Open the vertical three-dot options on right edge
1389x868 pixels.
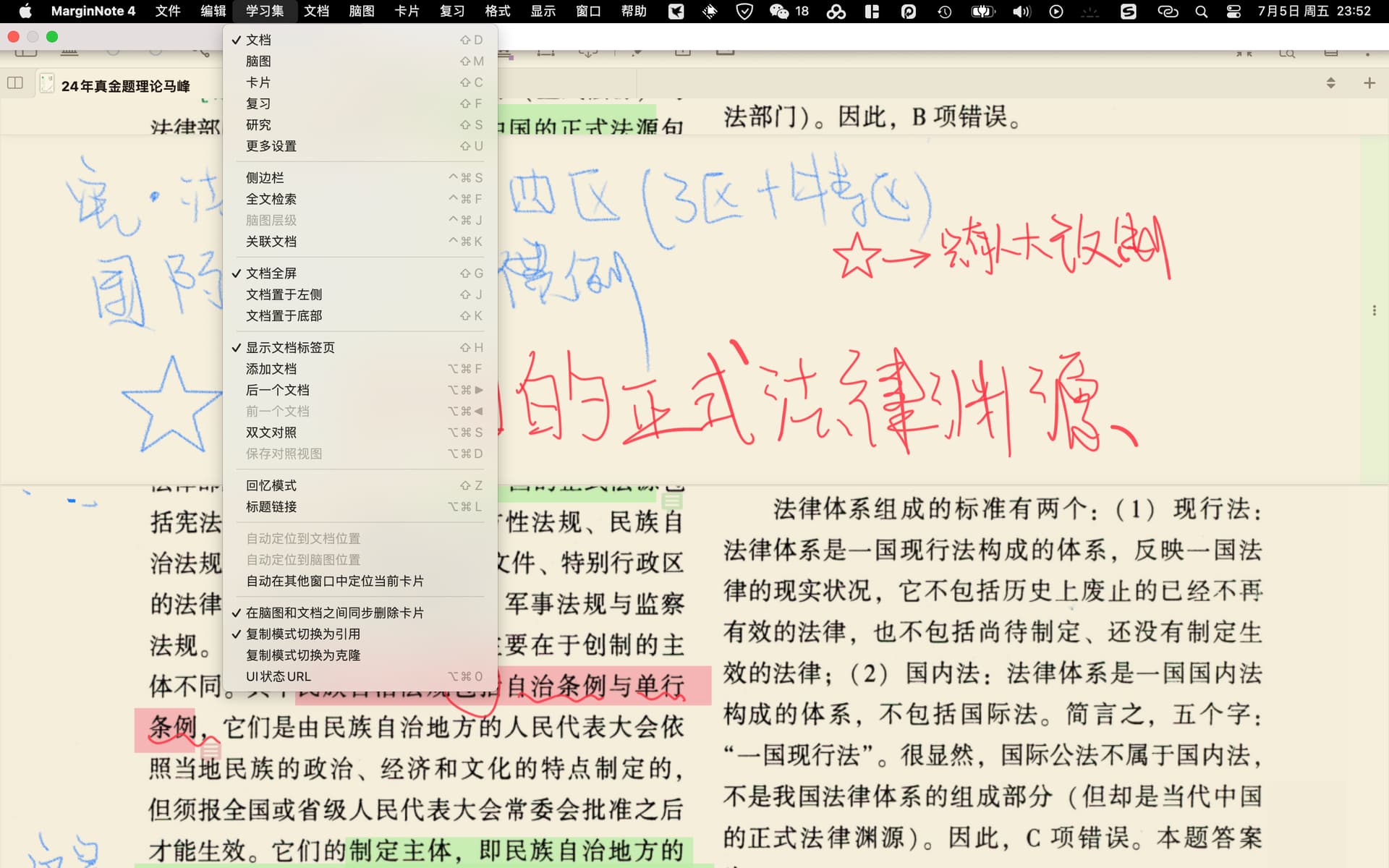[1374, 310]
